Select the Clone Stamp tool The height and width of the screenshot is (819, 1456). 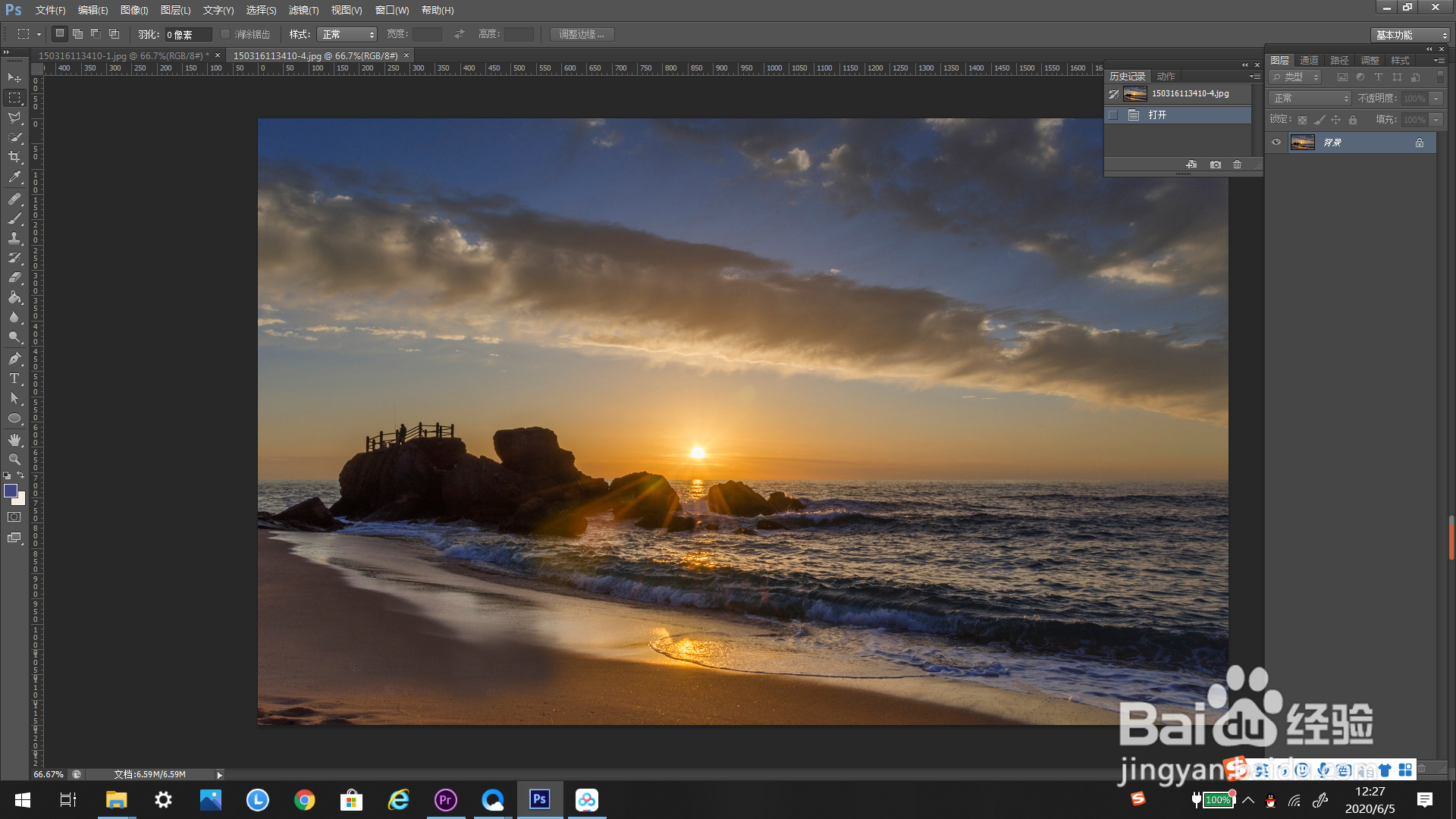pos(14,238)
